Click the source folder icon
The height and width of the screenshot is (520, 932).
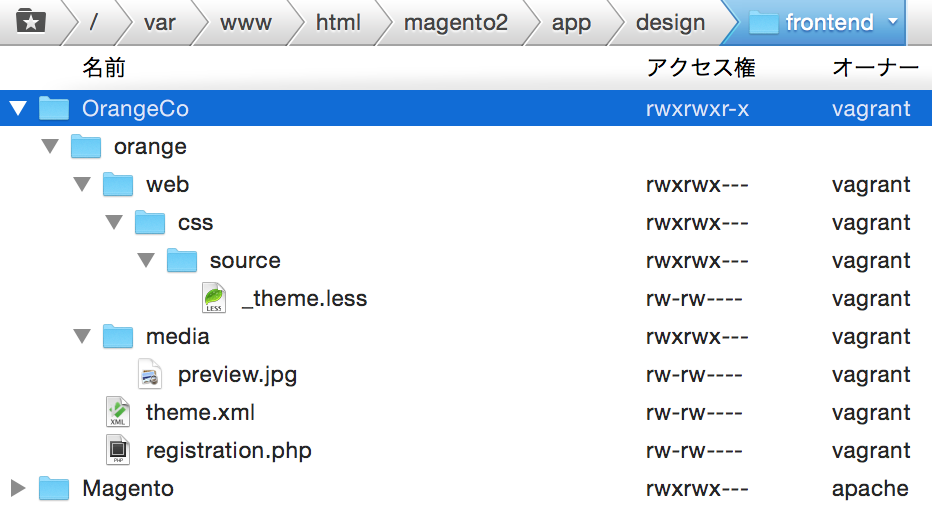coord(182,260)
